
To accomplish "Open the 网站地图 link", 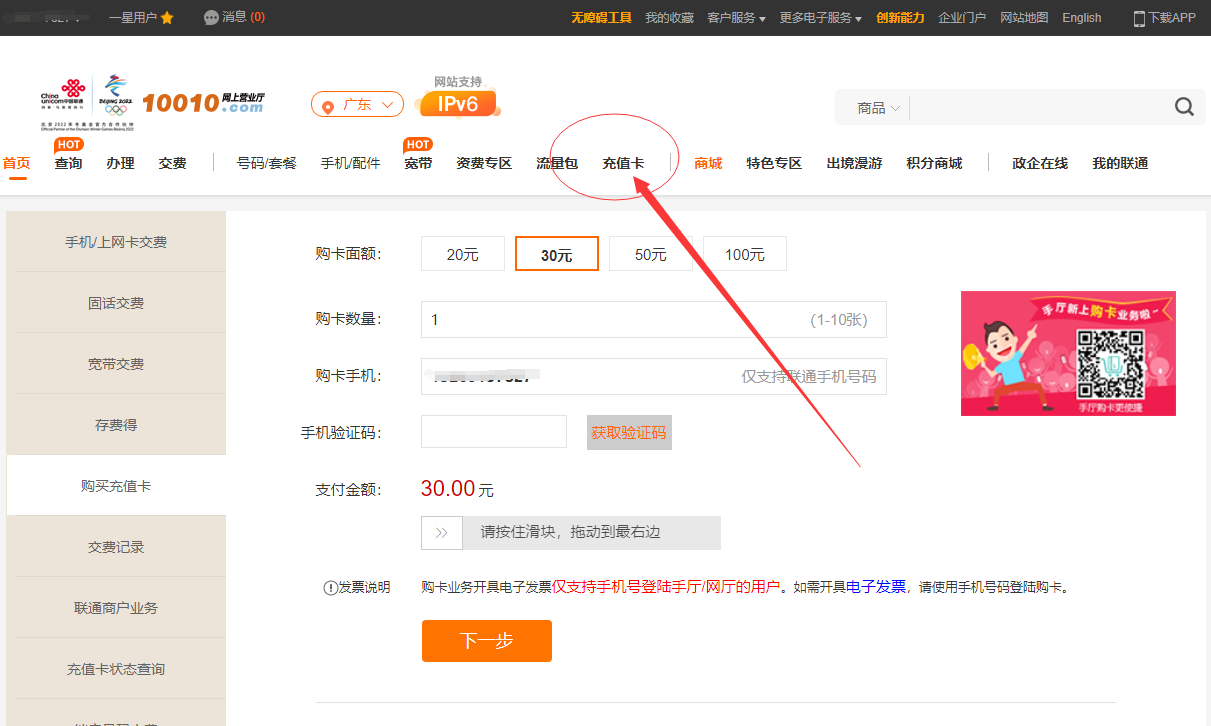I will click(x=1024, y=18).
